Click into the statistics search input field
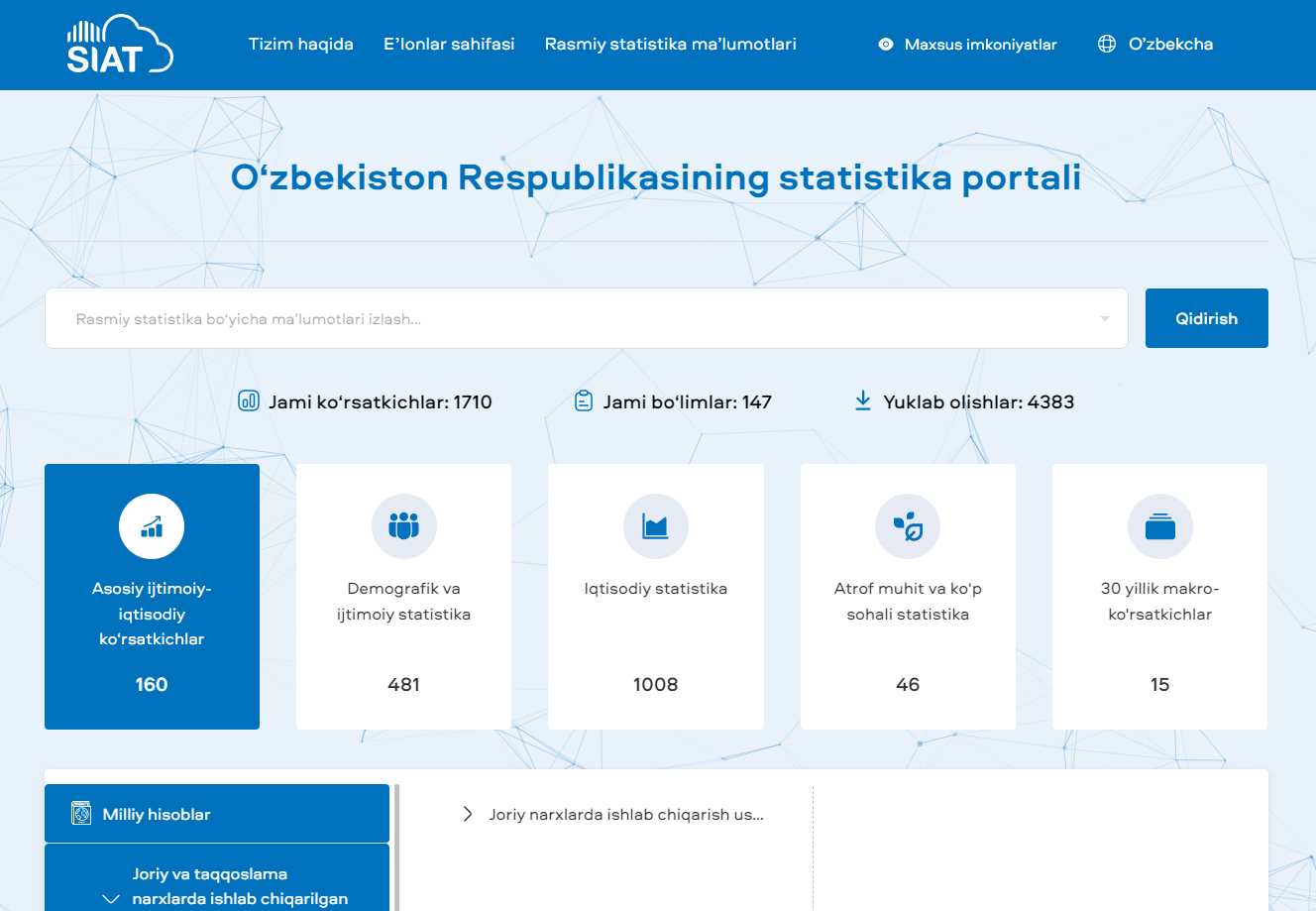This screenshot has height=911, width=1316. tap(575, 319)
